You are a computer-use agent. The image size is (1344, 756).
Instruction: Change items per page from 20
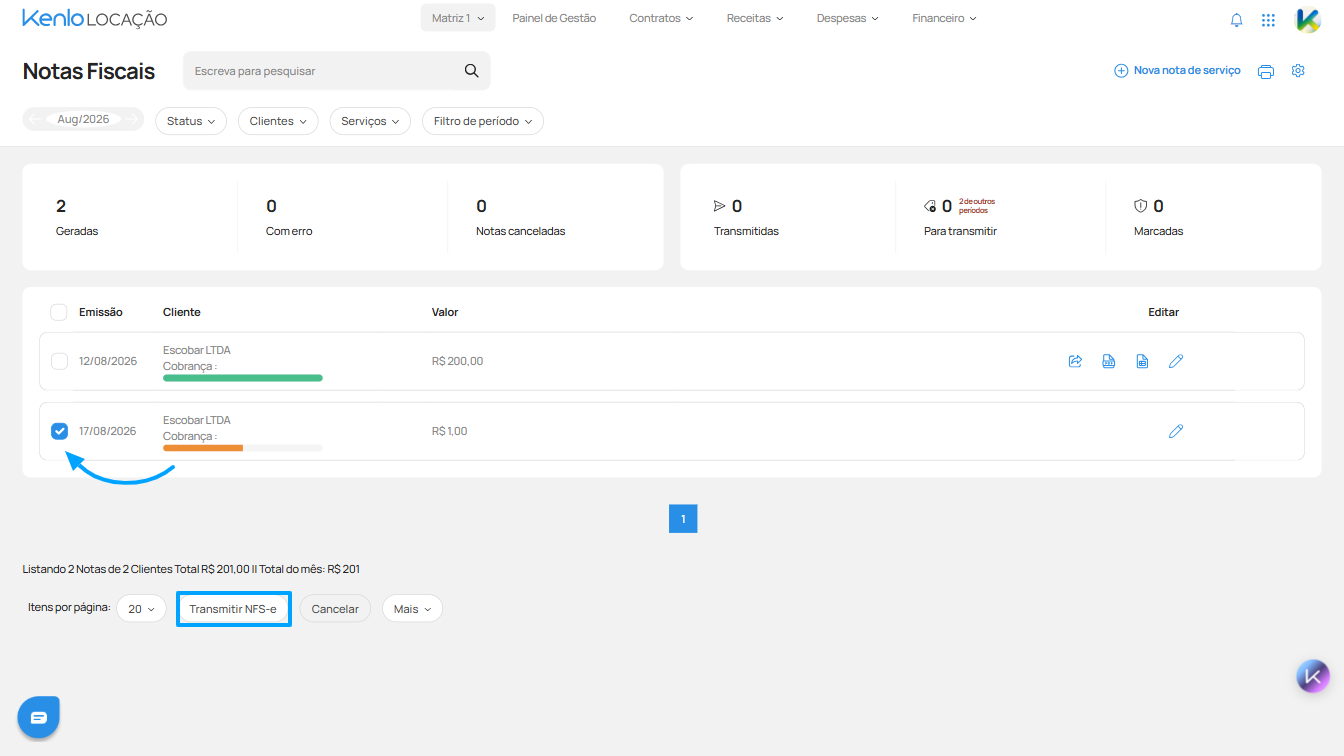pyautogui.click(x=141, y=609)
